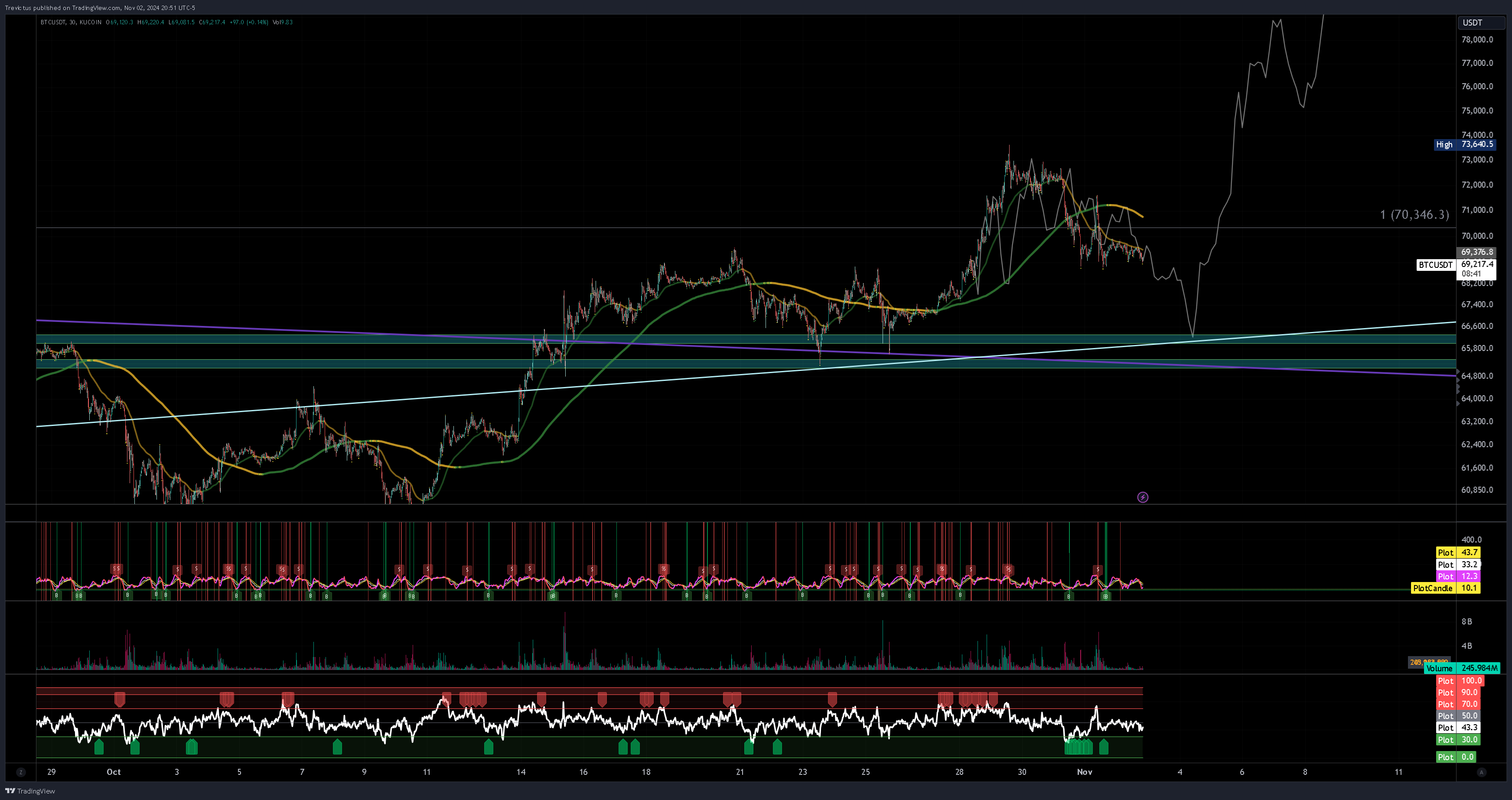This screenshot has width=1512, height=800.
Task: Click the white Plot 43.3 label
Action: [1458, 728]
